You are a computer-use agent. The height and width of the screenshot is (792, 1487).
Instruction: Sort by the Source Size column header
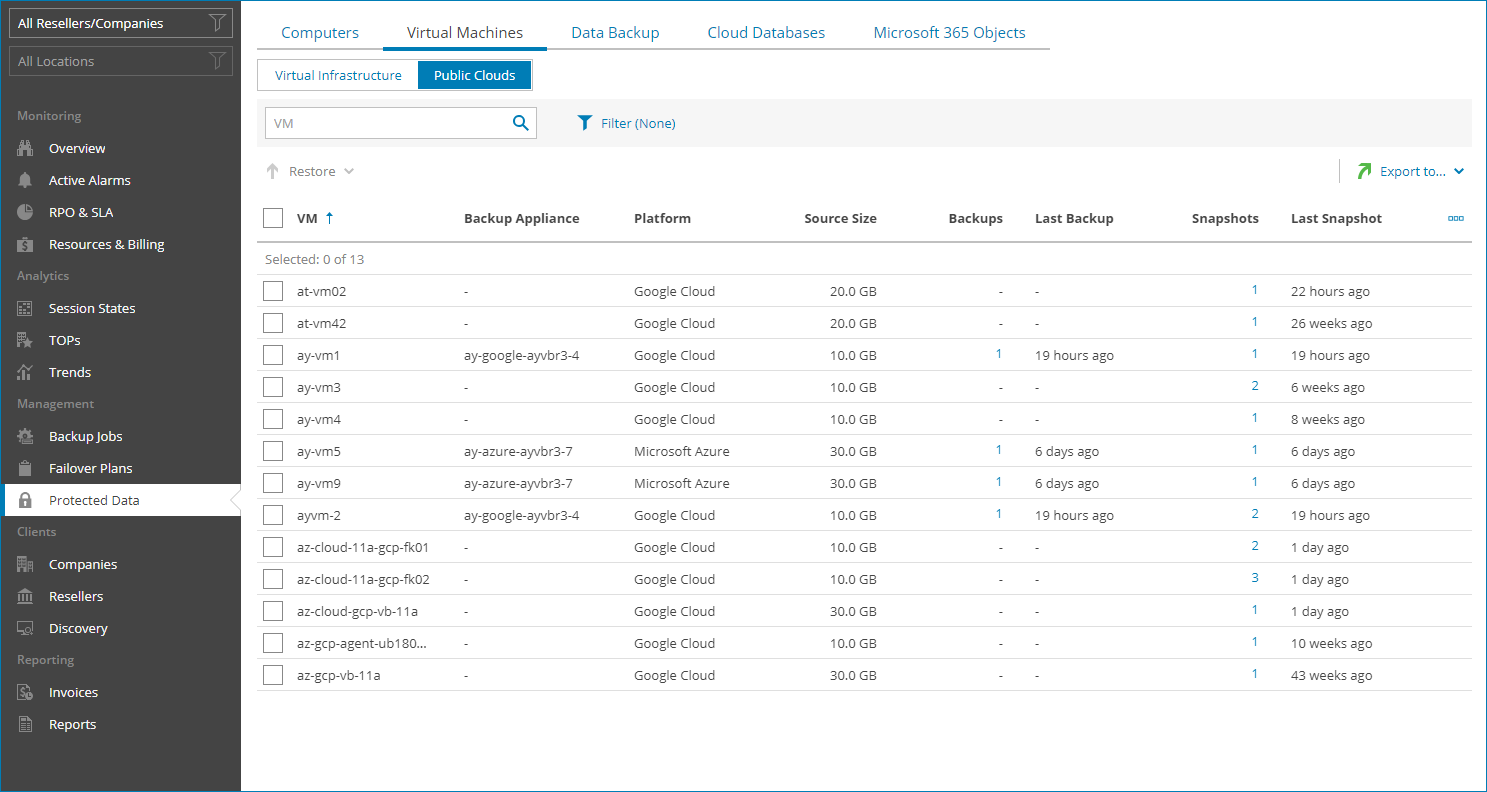coord(840,218)
